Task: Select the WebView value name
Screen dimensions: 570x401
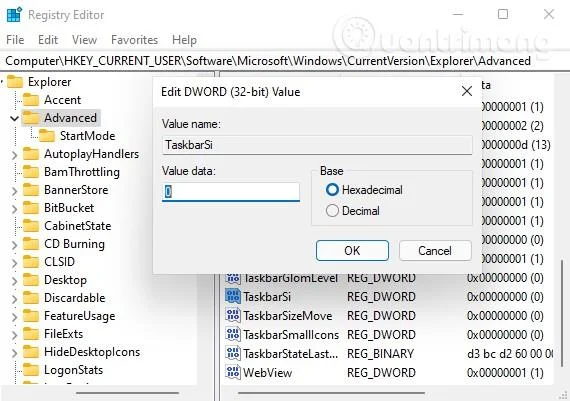Action: tap(268, 372)
